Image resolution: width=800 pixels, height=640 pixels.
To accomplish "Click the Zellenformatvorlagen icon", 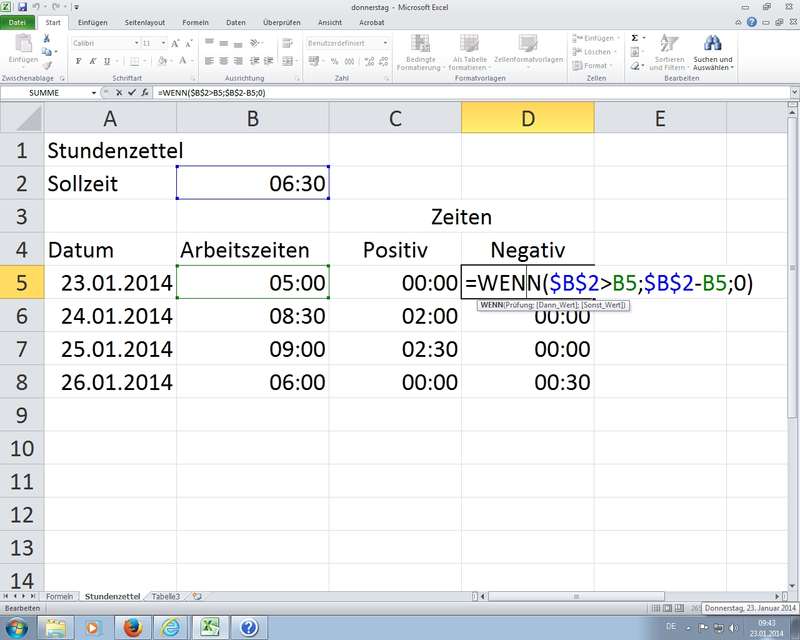I will 529,50.
